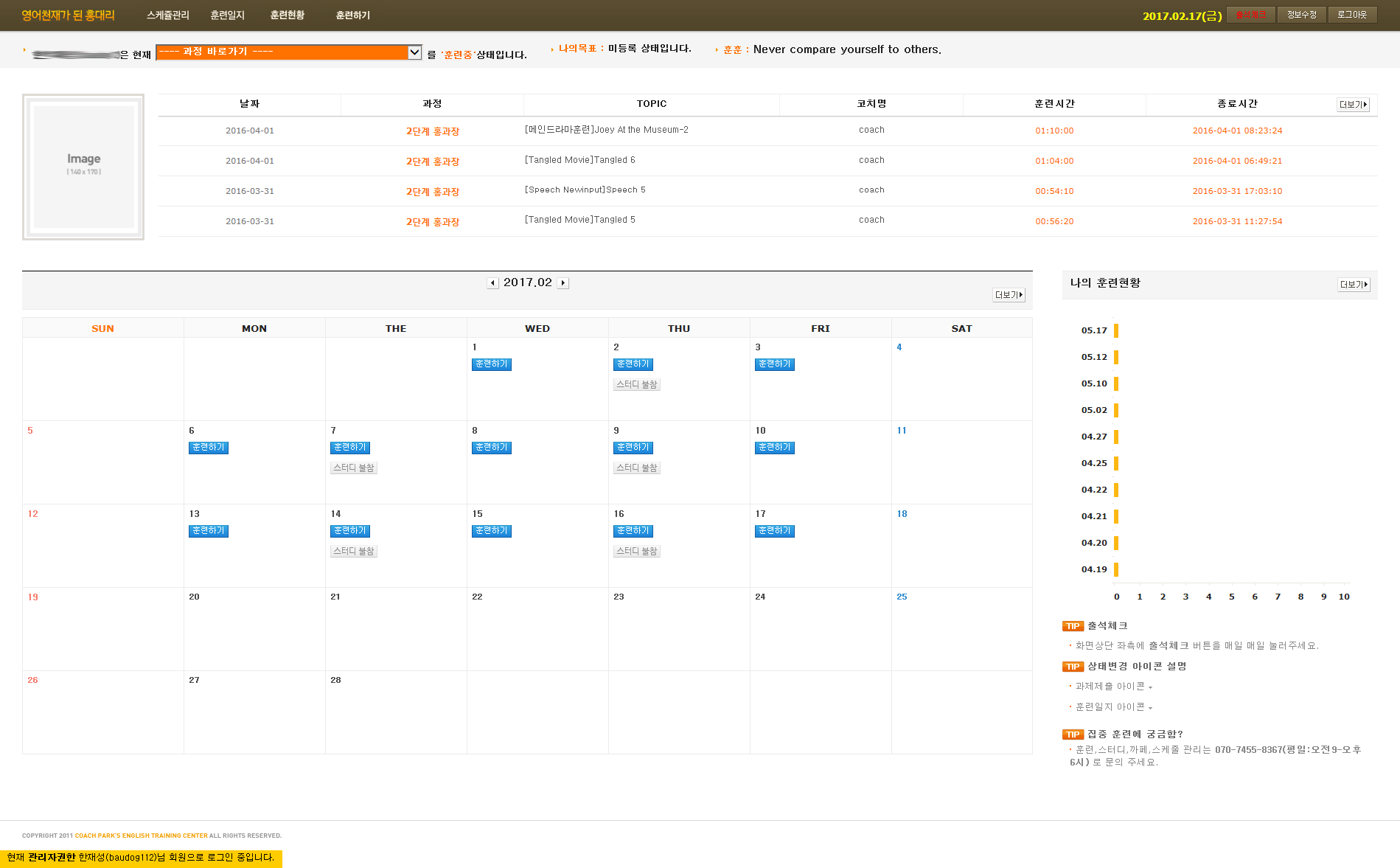
Task: Click 스터디 불참 badge on February 2
Action: pyautogui.click(x=636, y=385)
